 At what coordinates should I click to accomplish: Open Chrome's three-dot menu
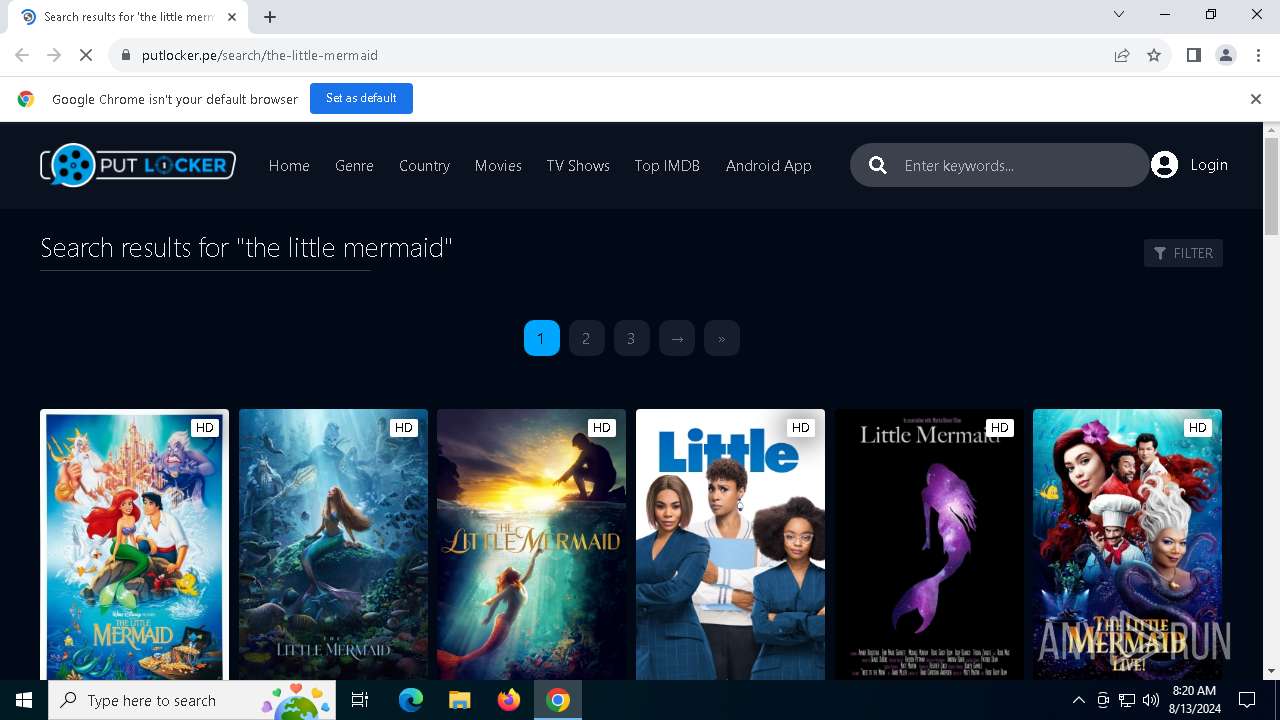click(1259, 55)
